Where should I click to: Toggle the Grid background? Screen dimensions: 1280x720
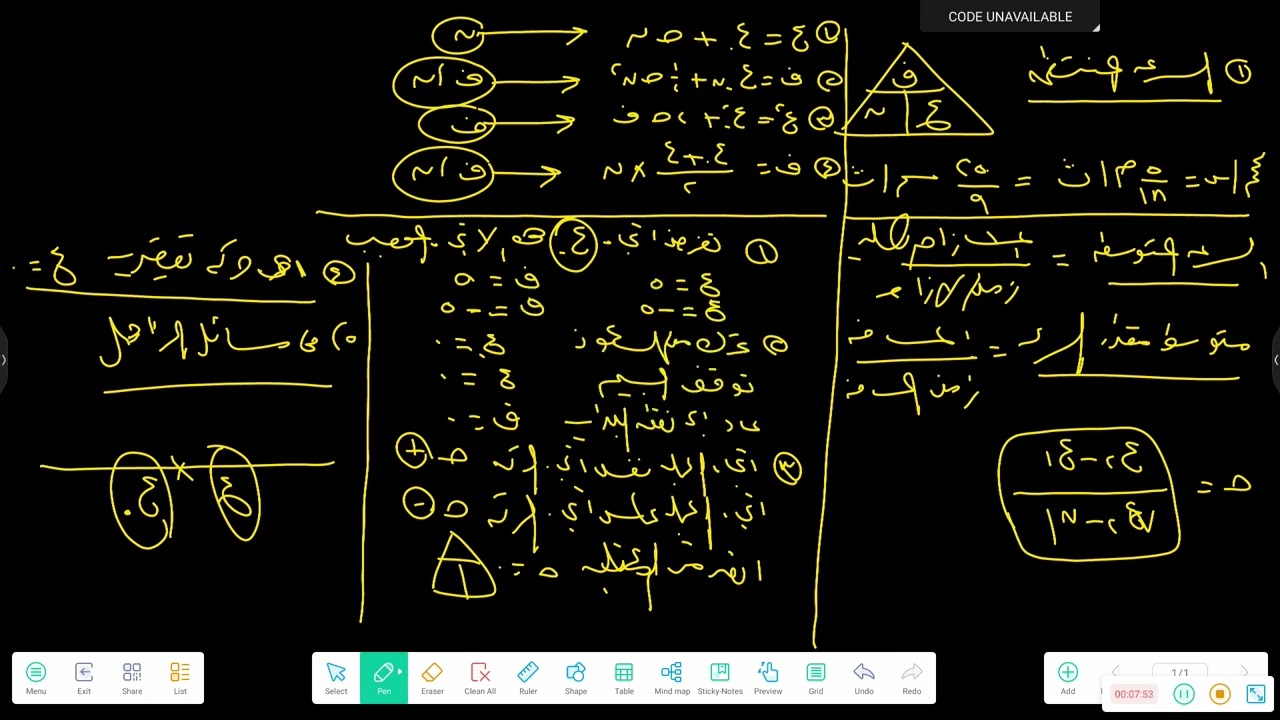tap(816, 678)
